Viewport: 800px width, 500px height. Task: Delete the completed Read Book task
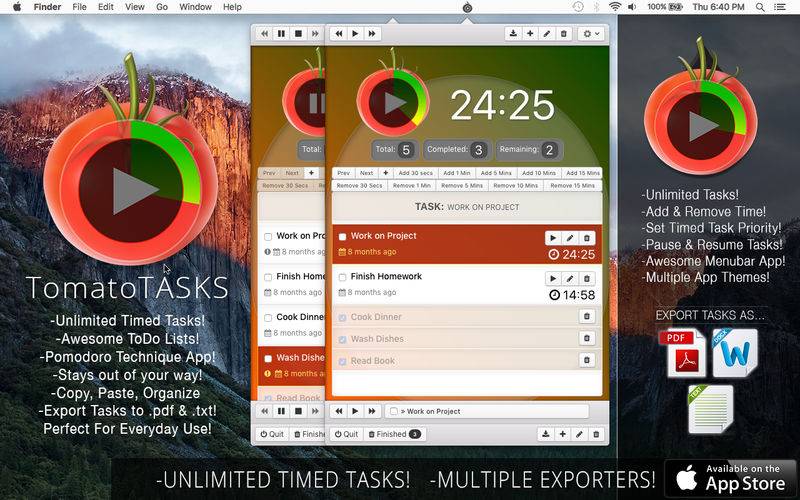click(587, 360)
